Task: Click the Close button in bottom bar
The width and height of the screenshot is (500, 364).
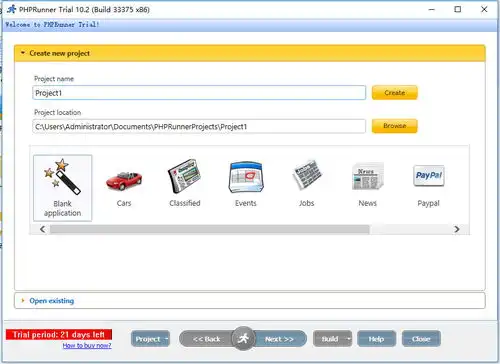Action: pos(421,339)
